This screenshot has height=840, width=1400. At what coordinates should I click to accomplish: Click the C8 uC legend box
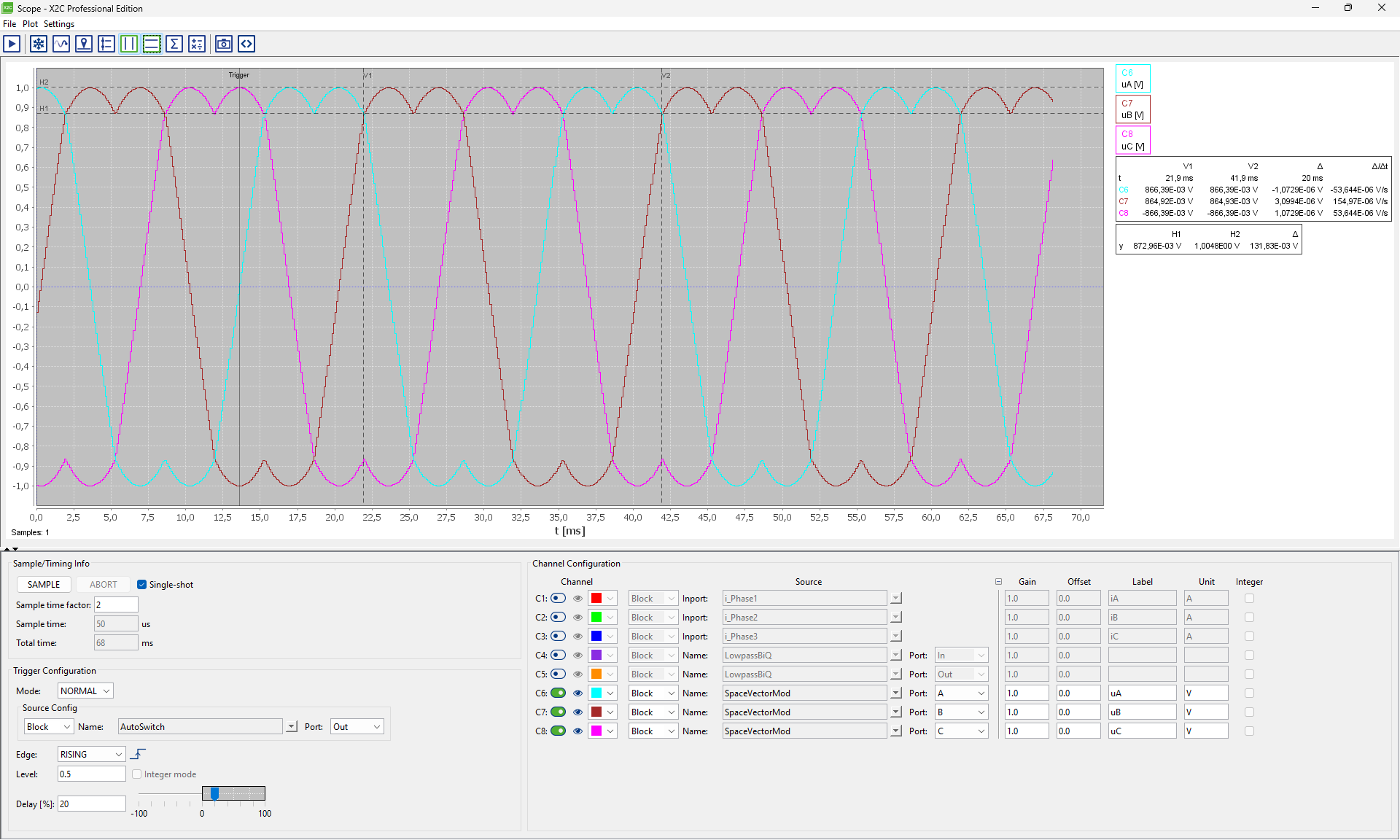click(x=1132, y=140)
